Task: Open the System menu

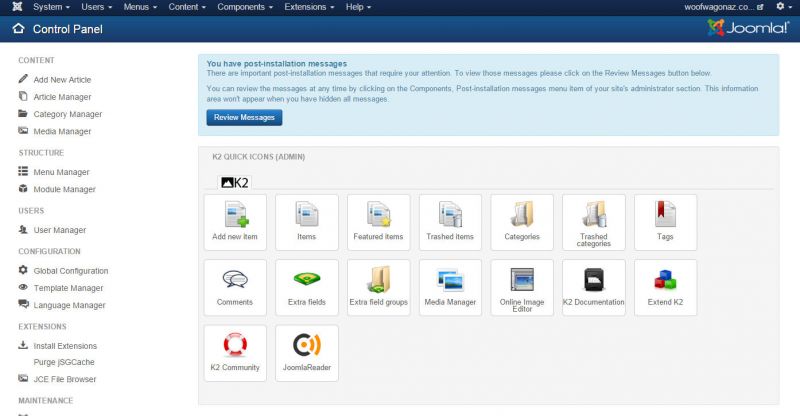Action: point(51,7)
